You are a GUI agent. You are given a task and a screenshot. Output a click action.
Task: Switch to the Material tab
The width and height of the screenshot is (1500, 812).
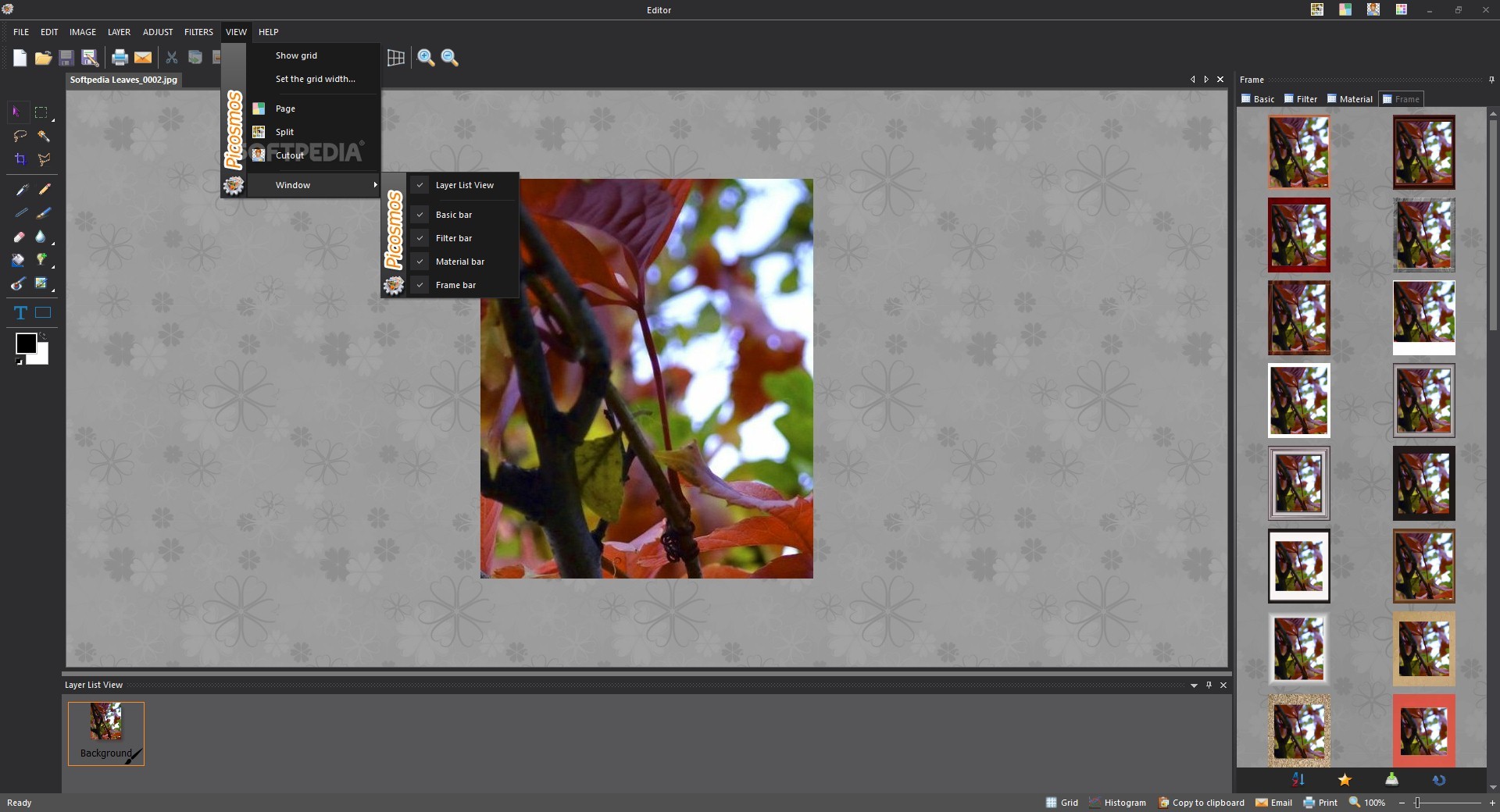pos(1349,99)
